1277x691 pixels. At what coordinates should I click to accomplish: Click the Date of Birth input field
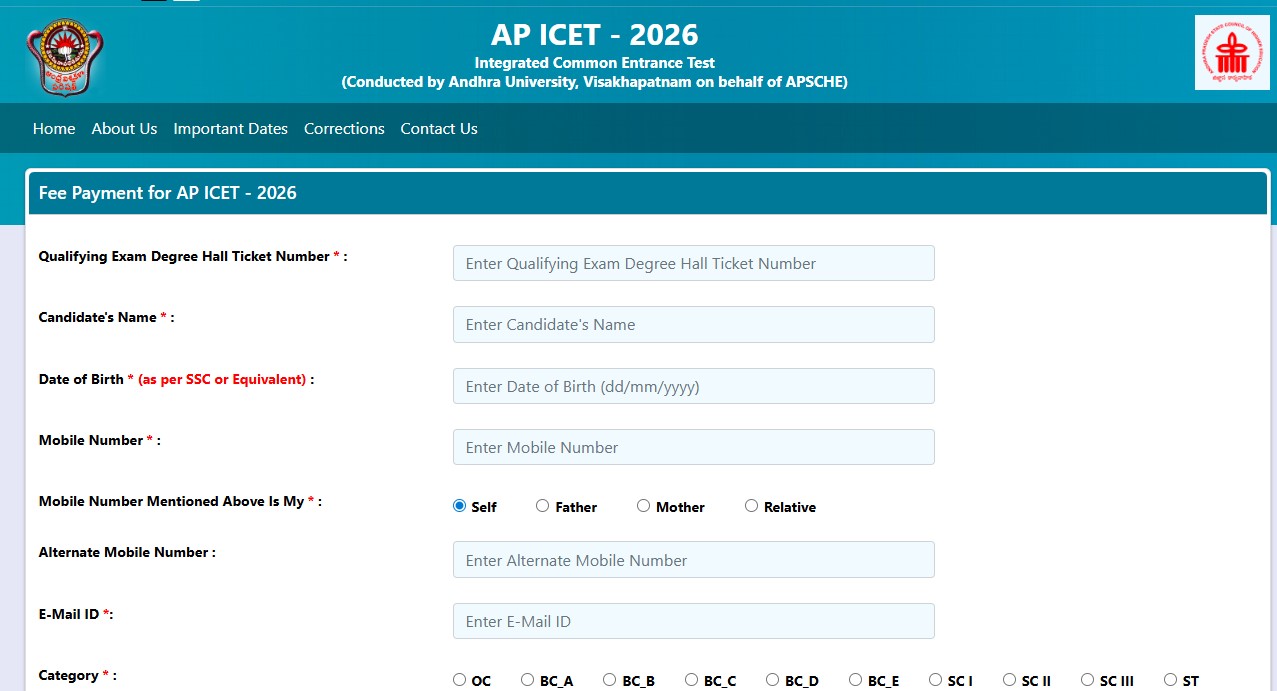pyautogui.click(x=693, y=386)
